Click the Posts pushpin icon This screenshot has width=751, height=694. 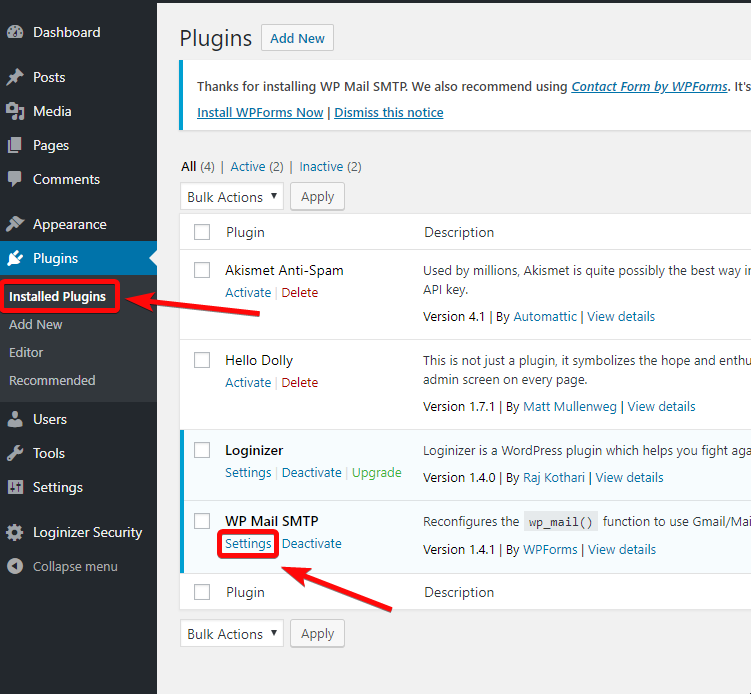[15, 77]
